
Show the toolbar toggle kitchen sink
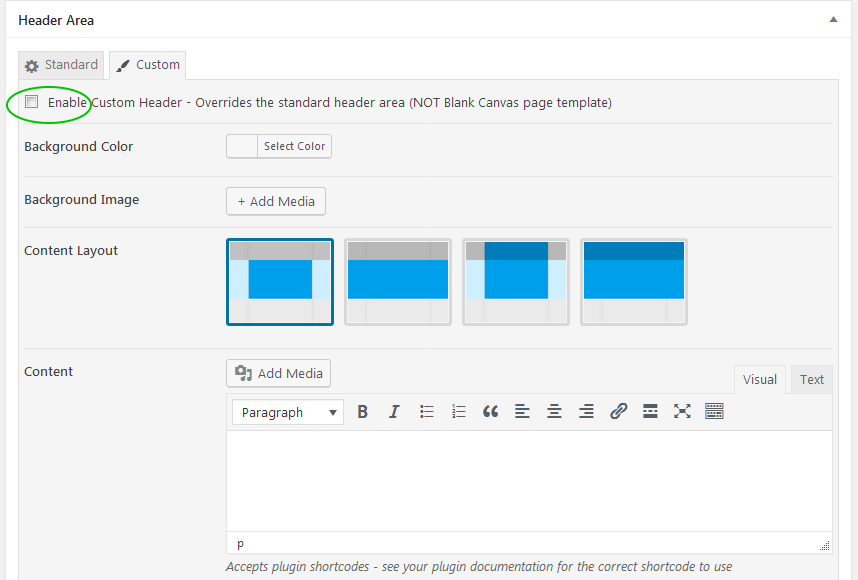[714, 411]
